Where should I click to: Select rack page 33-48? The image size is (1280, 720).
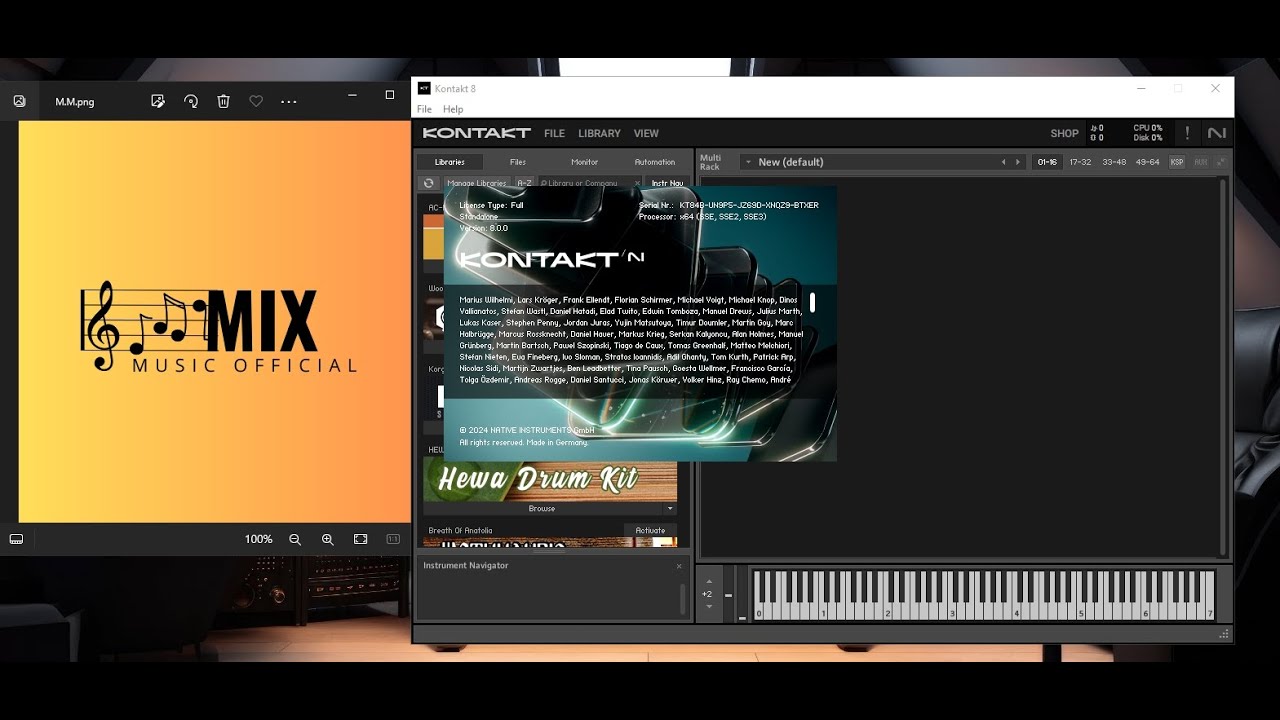point(1114,162)
